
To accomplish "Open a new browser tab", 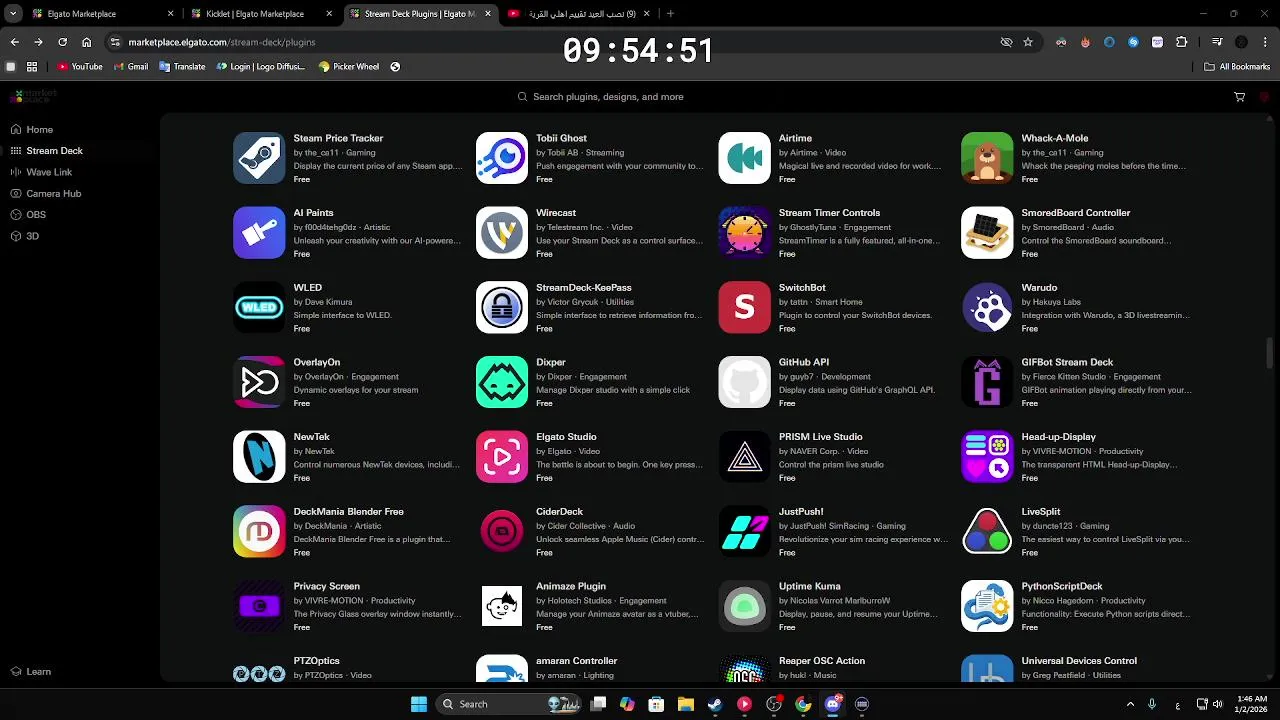I will coord(670,14).
